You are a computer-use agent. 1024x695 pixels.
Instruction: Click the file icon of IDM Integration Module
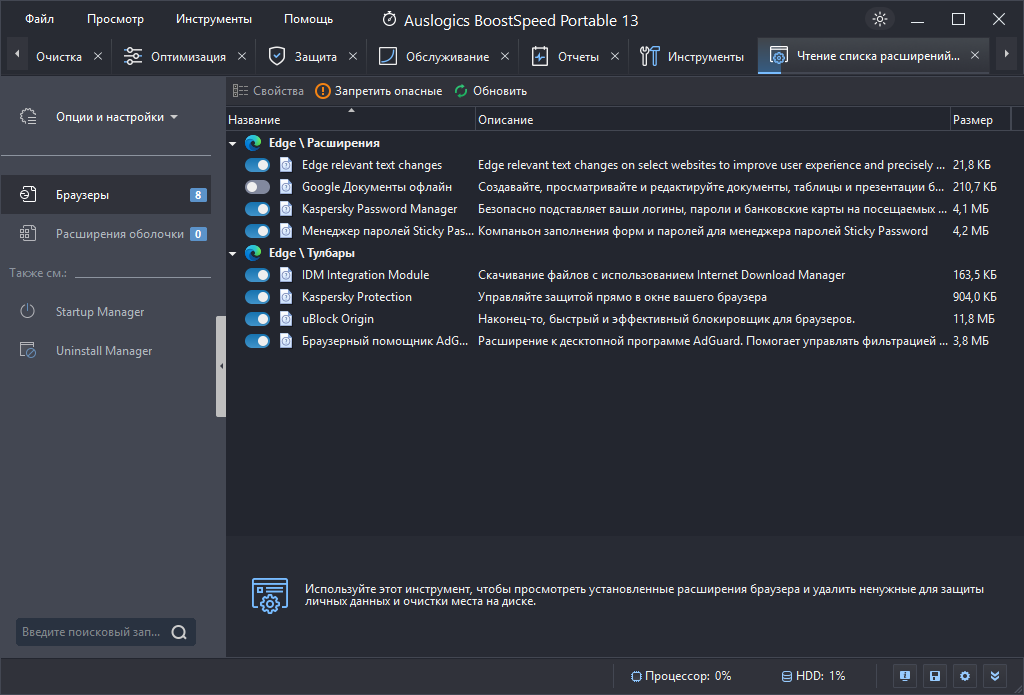[286, 275]
